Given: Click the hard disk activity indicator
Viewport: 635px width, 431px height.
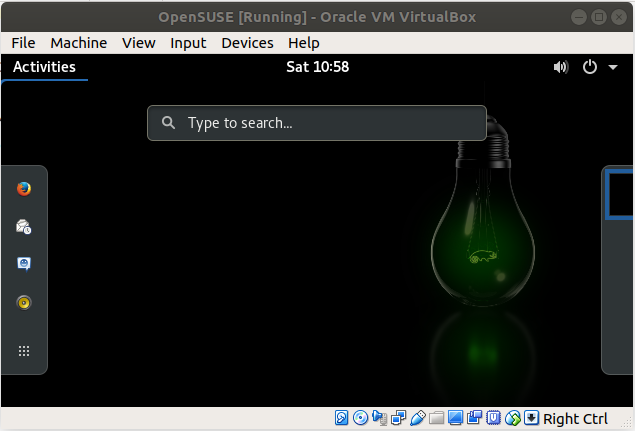Looking at the screenshot, I should click(x=341, y=418).
